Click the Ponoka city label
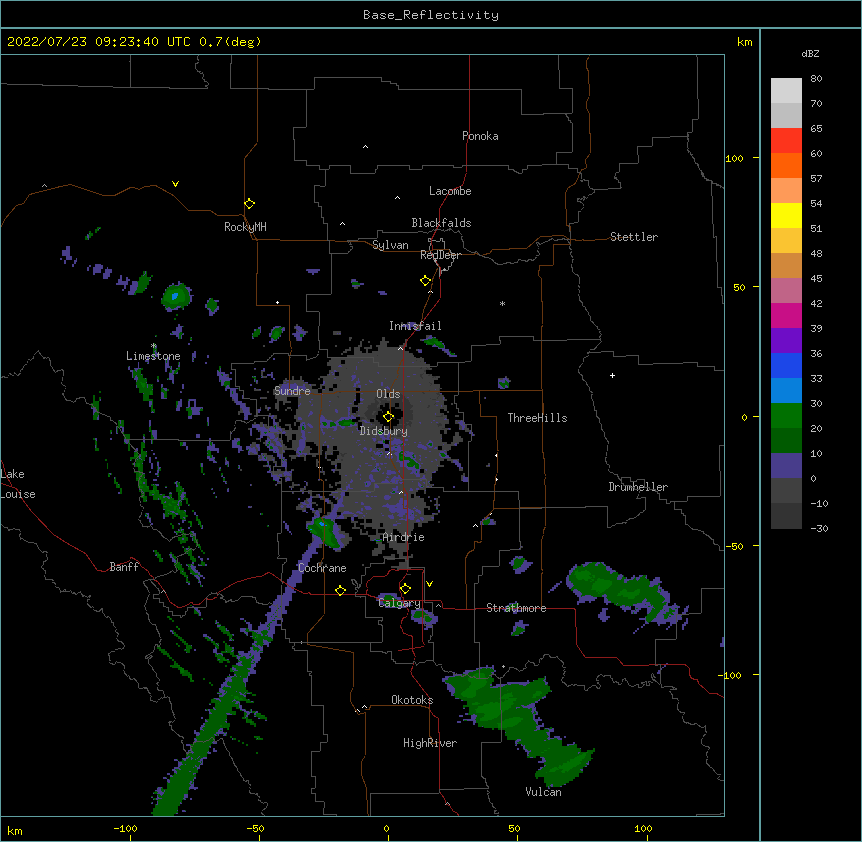862x842 pixels. coord(480,136)
